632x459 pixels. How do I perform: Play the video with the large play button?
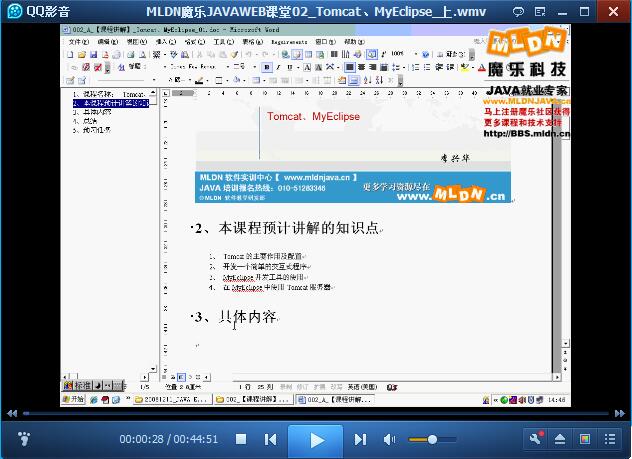point(316,440)
